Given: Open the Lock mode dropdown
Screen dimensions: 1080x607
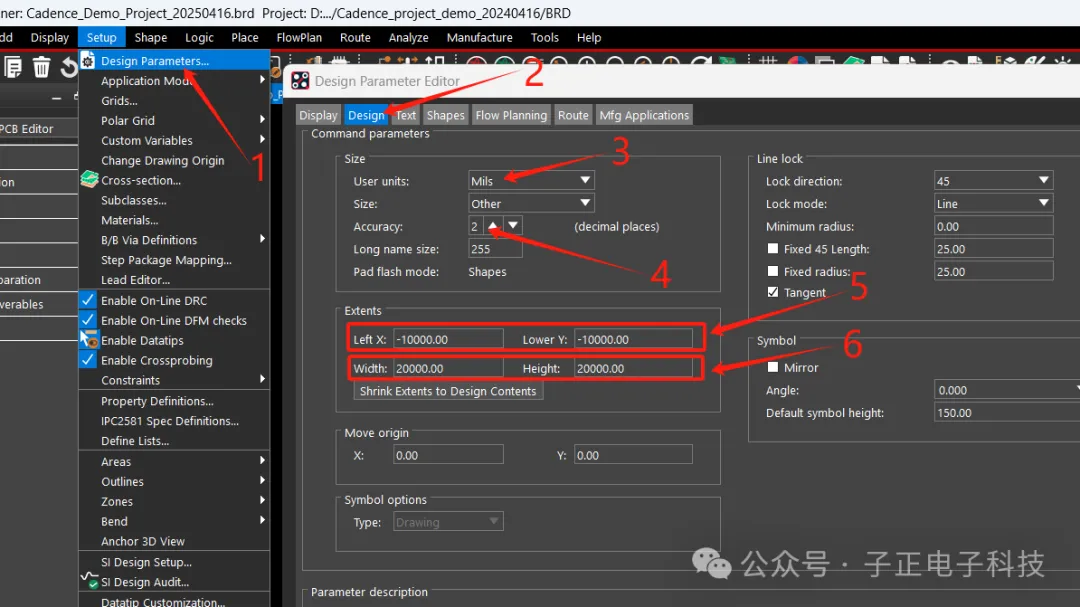Looking at the screenshot, I should tap(993, 203).
